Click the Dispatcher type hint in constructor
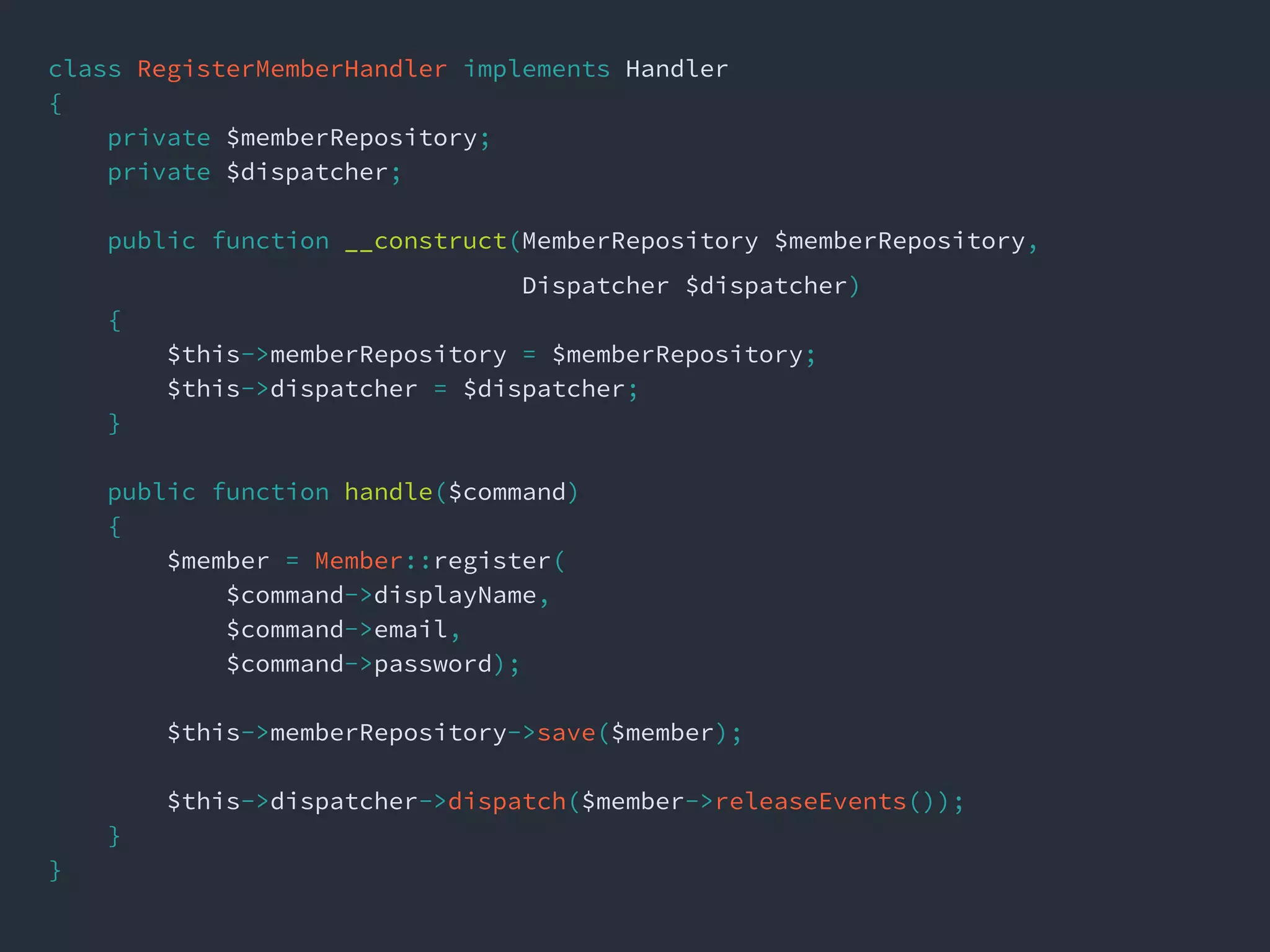Viewport: 1270px width, 952px height. pos(595,286)
